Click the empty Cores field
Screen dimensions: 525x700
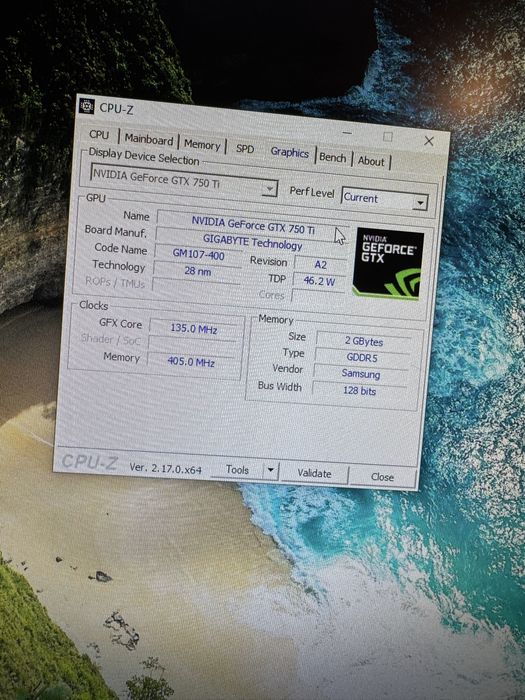pyautogui.click(x=317, y=297)
